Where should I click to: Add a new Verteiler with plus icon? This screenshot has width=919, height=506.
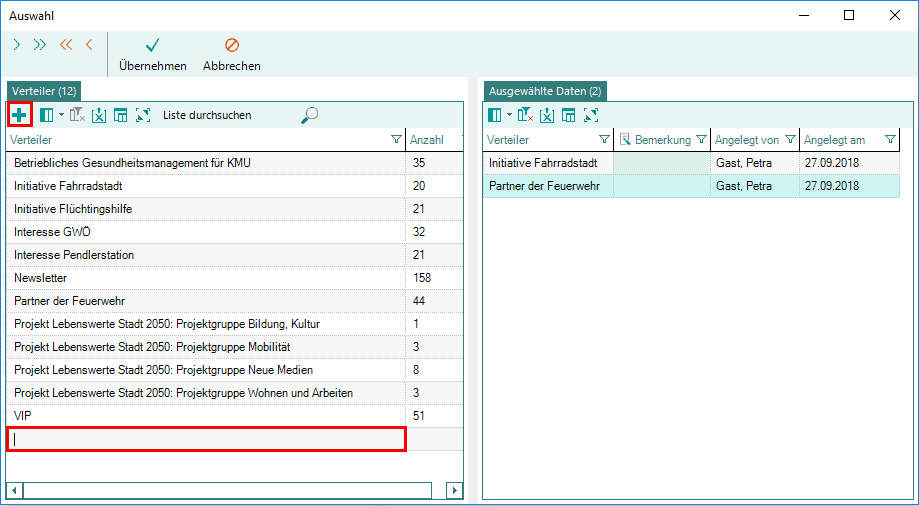19,115
